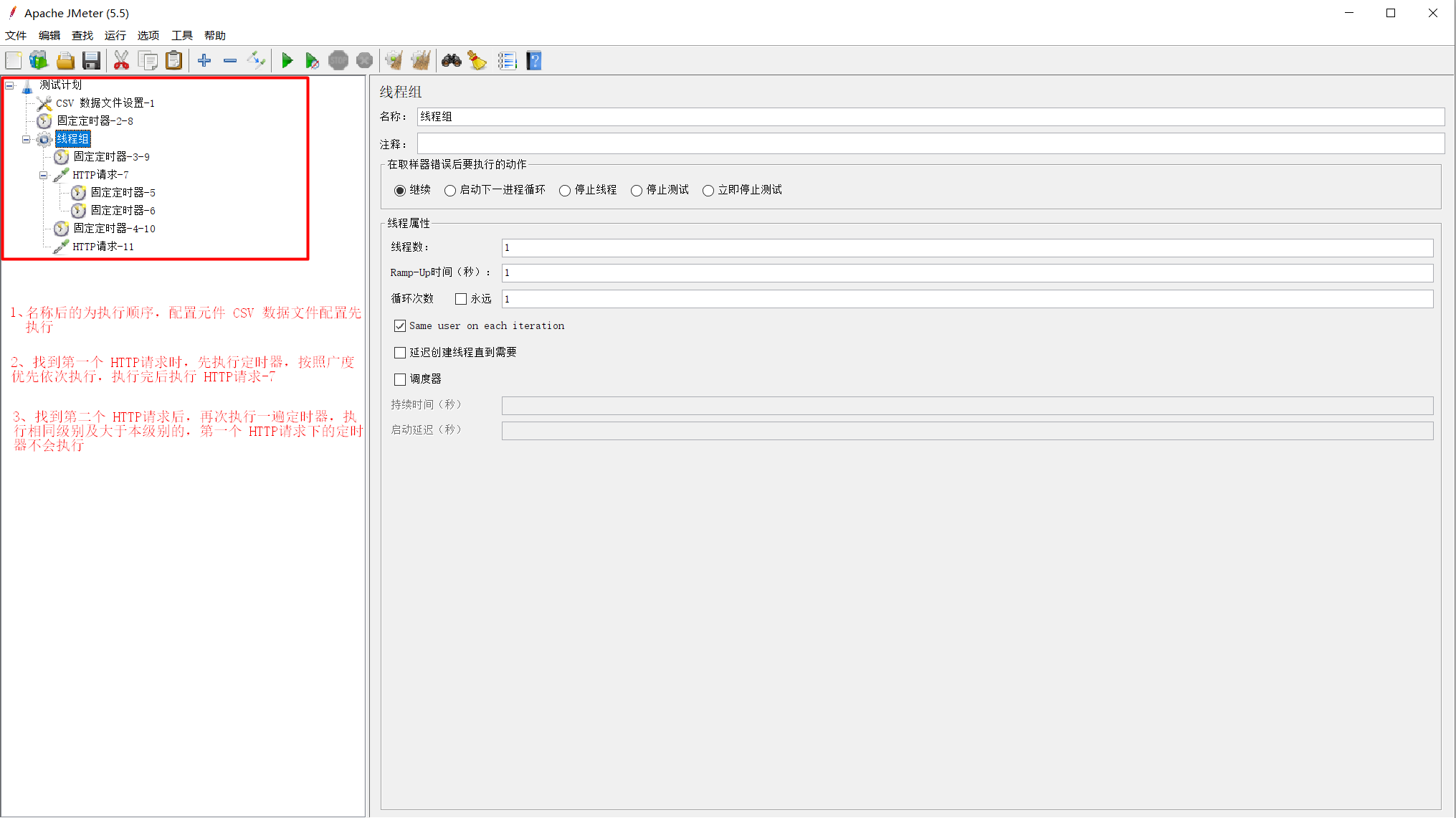Image resolution: width=1456 pixels, height=818 pixels.
Task: Open the Templates toolbar icon
Action: pyautogui.click(x=39, y=61)
